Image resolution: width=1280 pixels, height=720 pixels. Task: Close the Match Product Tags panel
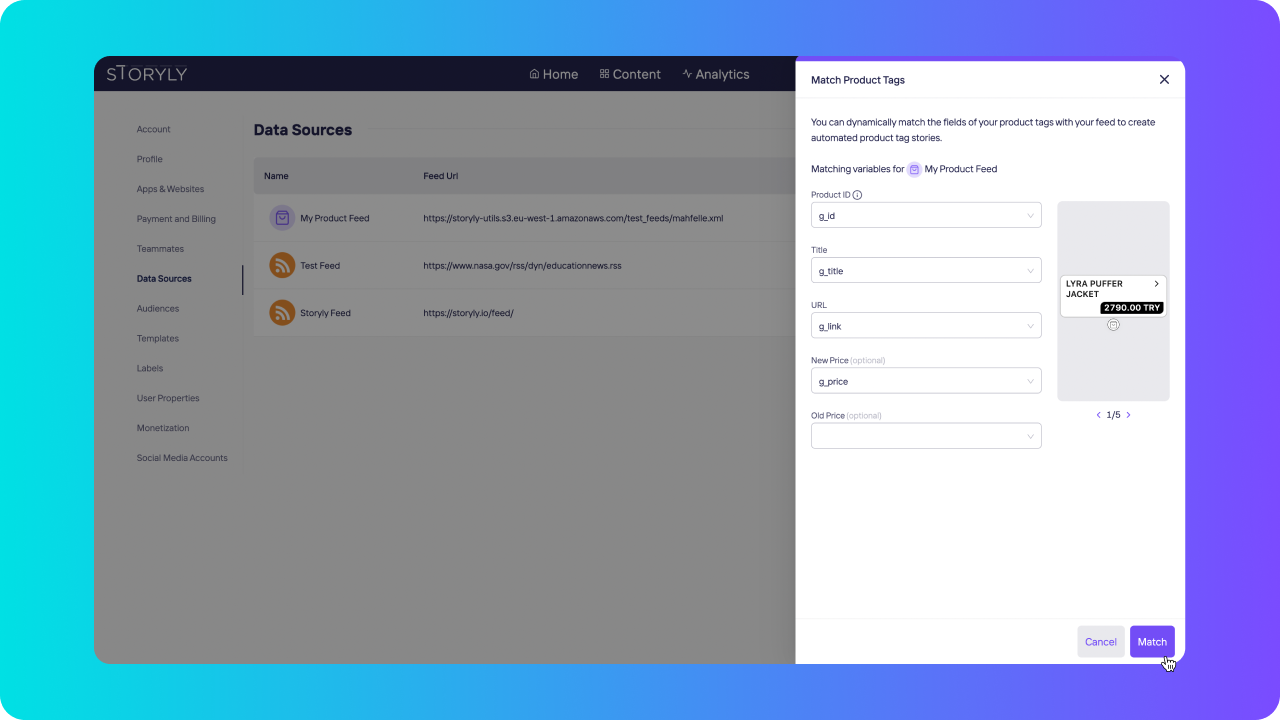[1164, 80]
